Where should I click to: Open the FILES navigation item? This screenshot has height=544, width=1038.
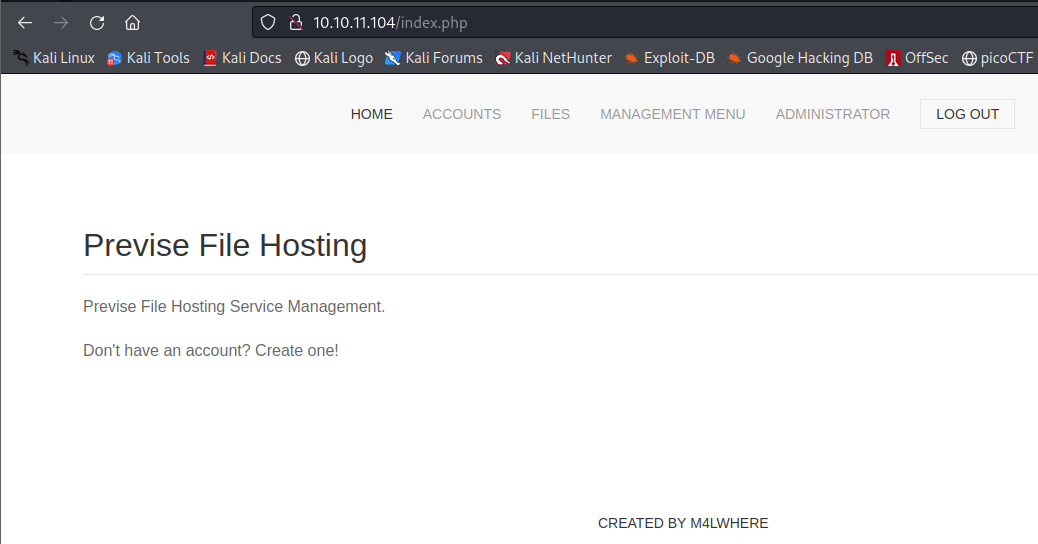[x=550, y=114]
